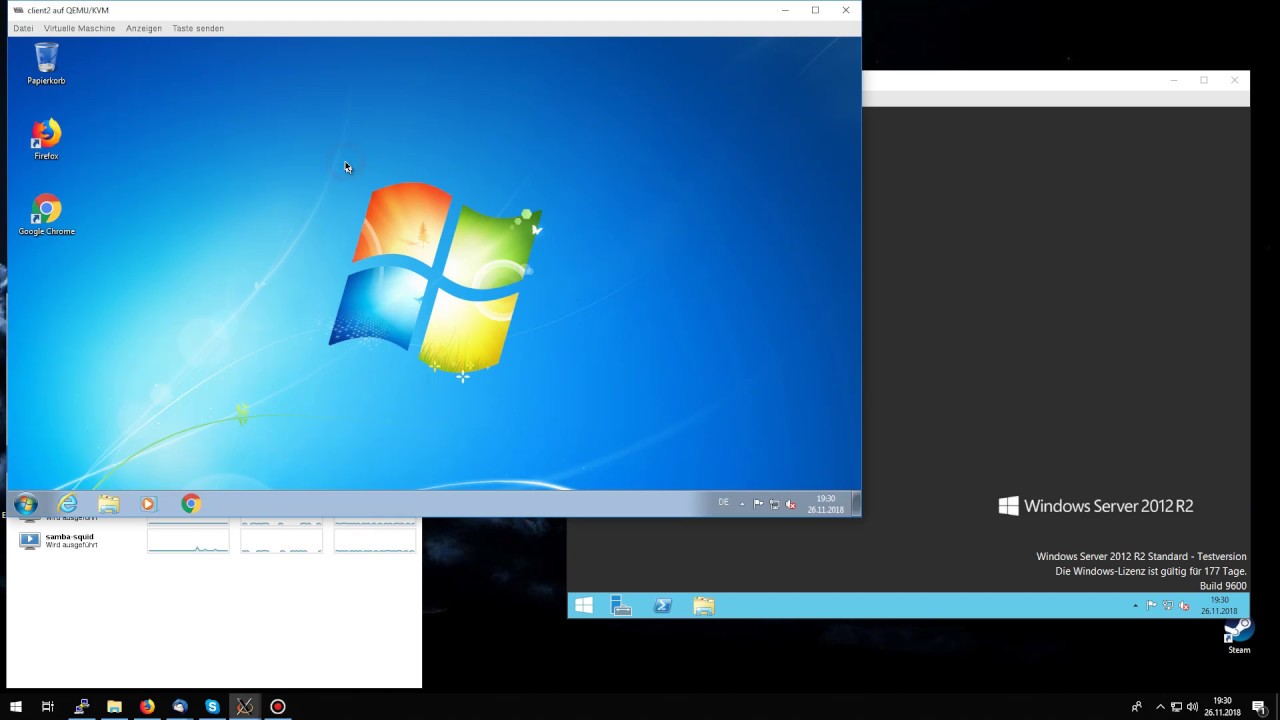Image resolution: width=1280 pixels, height=720 pixels.
Task: Minimize the Windows Server 2012 VM window
Action: pyautogui.click(x=1174, y=80)
